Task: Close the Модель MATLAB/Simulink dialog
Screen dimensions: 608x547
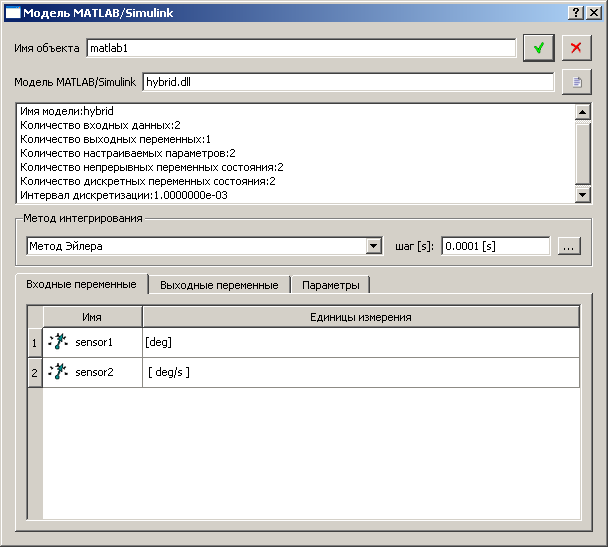Action: (x=594, y=13)
